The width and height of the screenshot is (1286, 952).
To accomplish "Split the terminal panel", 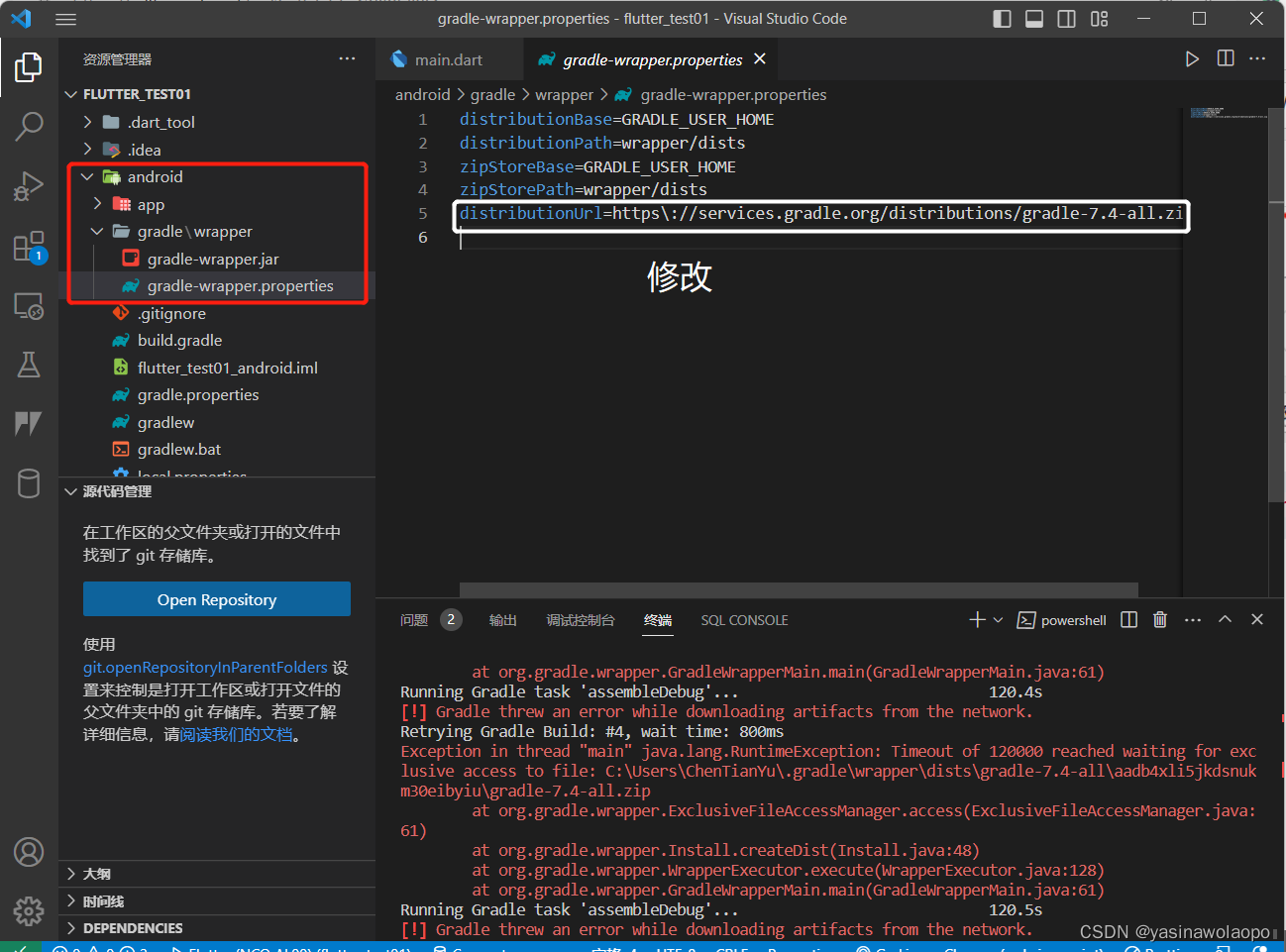I will click(1128, 619).
